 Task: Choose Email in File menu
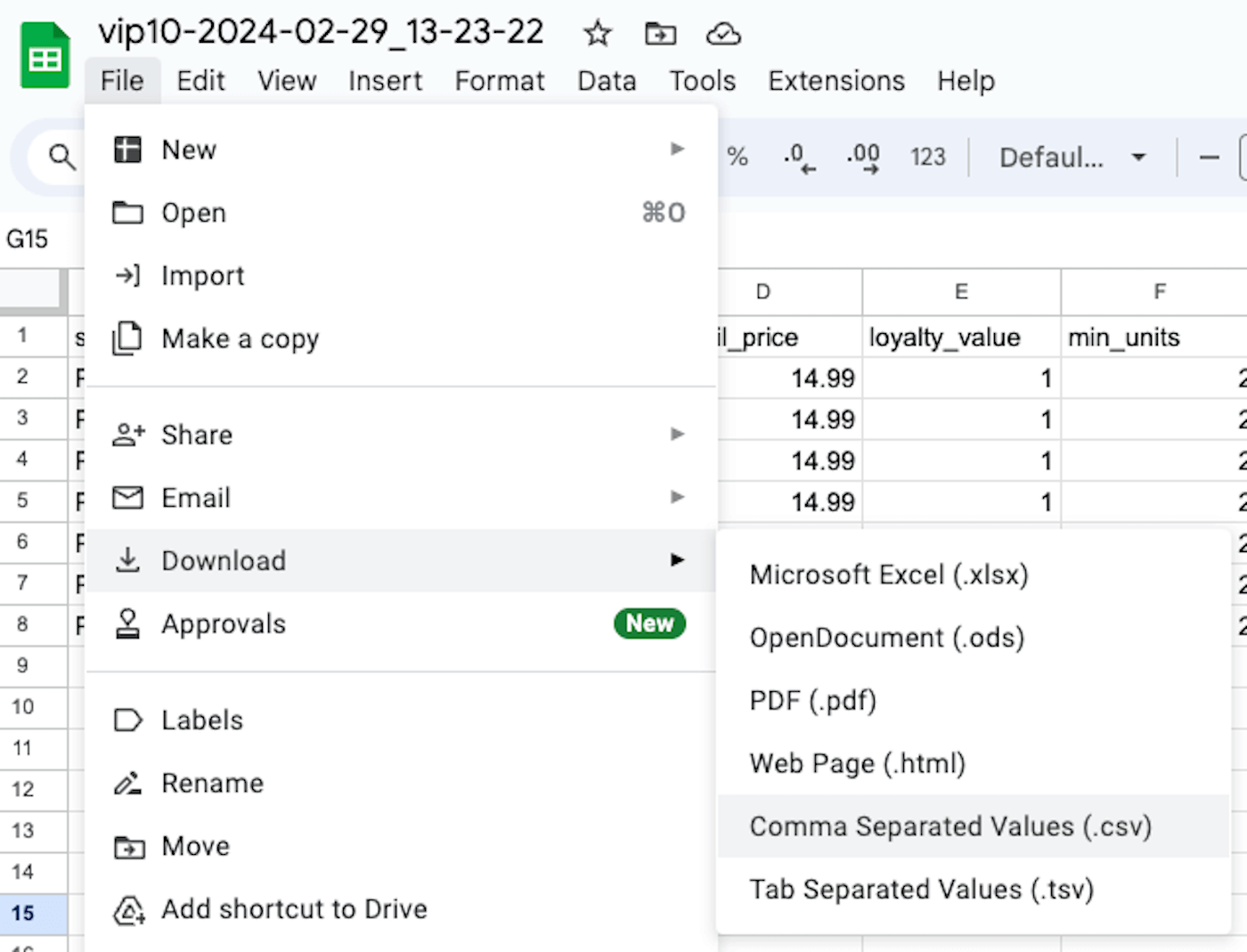coord(401,498)
